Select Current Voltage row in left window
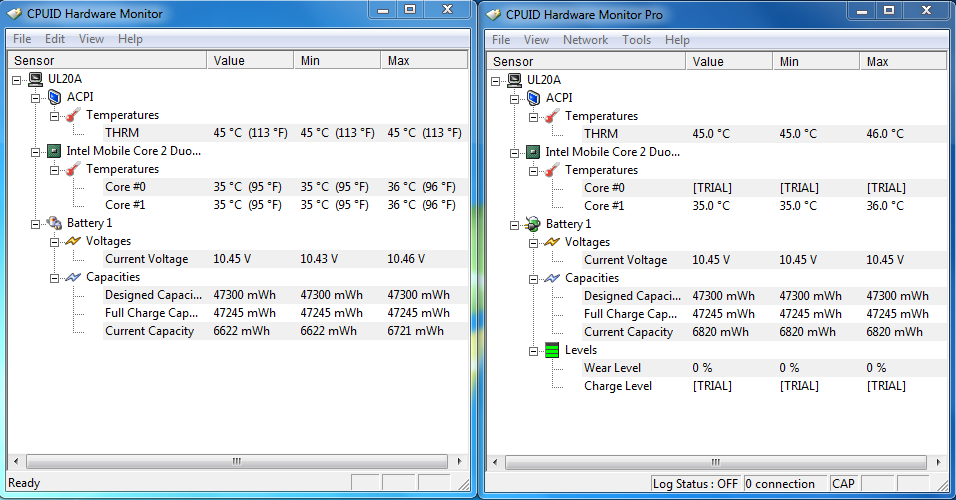Image resolution: width=956 pixels, height=500 pixels. (285, 259)
